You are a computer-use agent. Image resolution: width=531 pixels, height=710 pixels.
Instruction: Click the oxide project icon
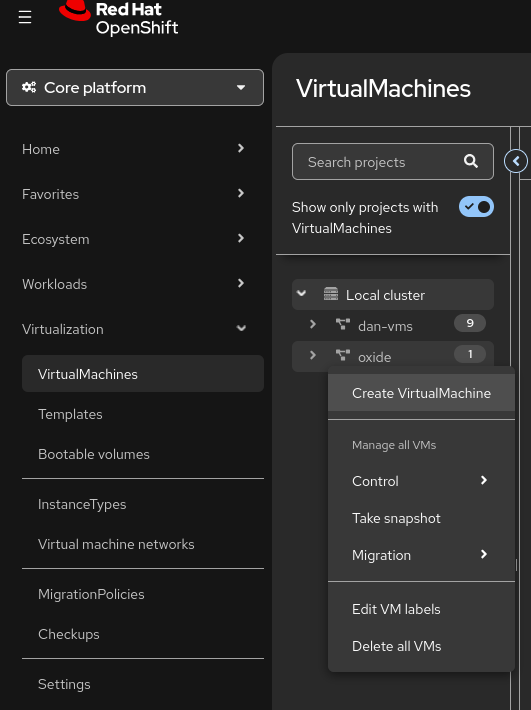pyautogui.click(x=343, y=355)
